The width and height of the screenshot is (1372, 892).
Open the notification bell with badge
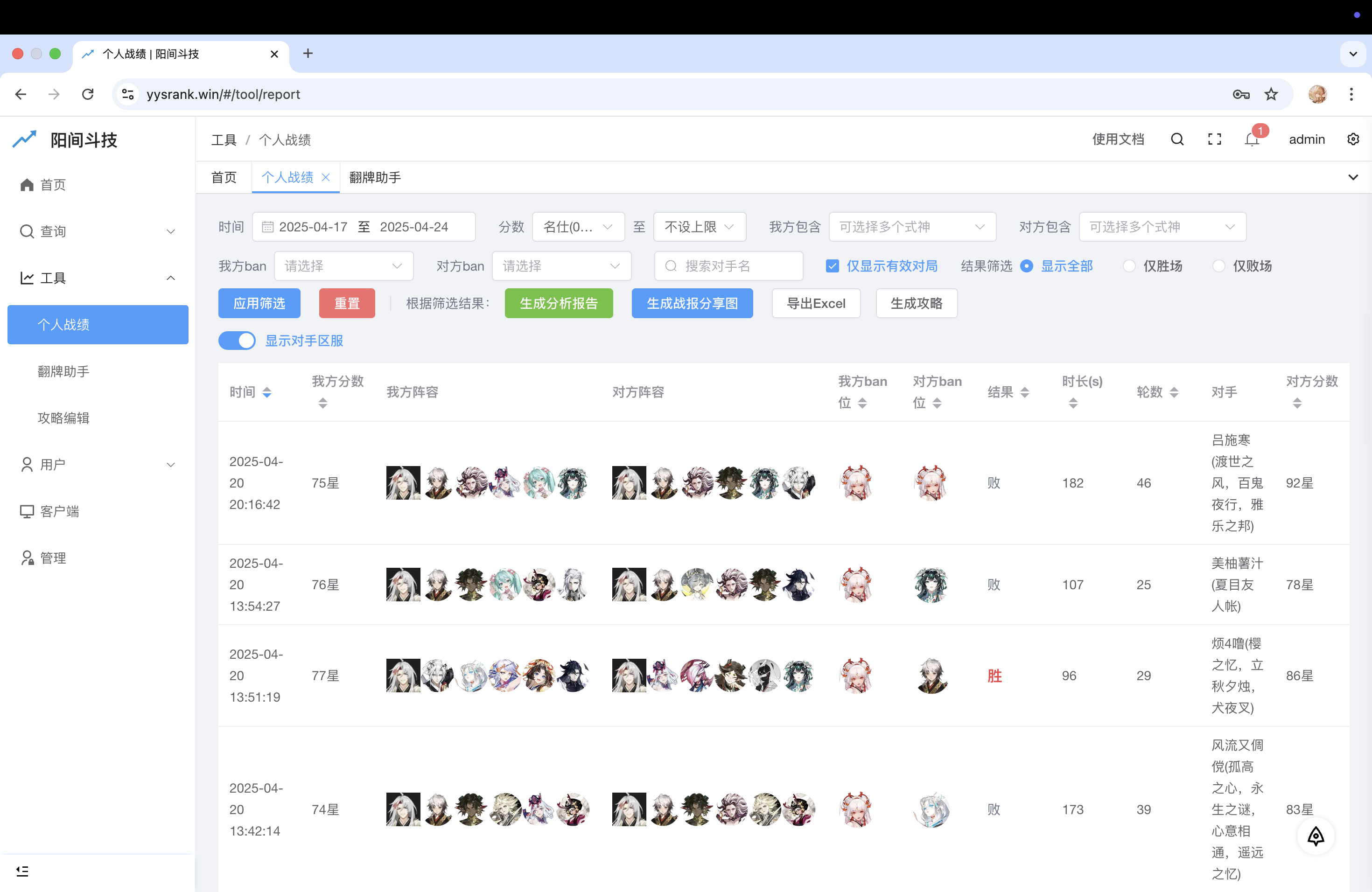1251,140
